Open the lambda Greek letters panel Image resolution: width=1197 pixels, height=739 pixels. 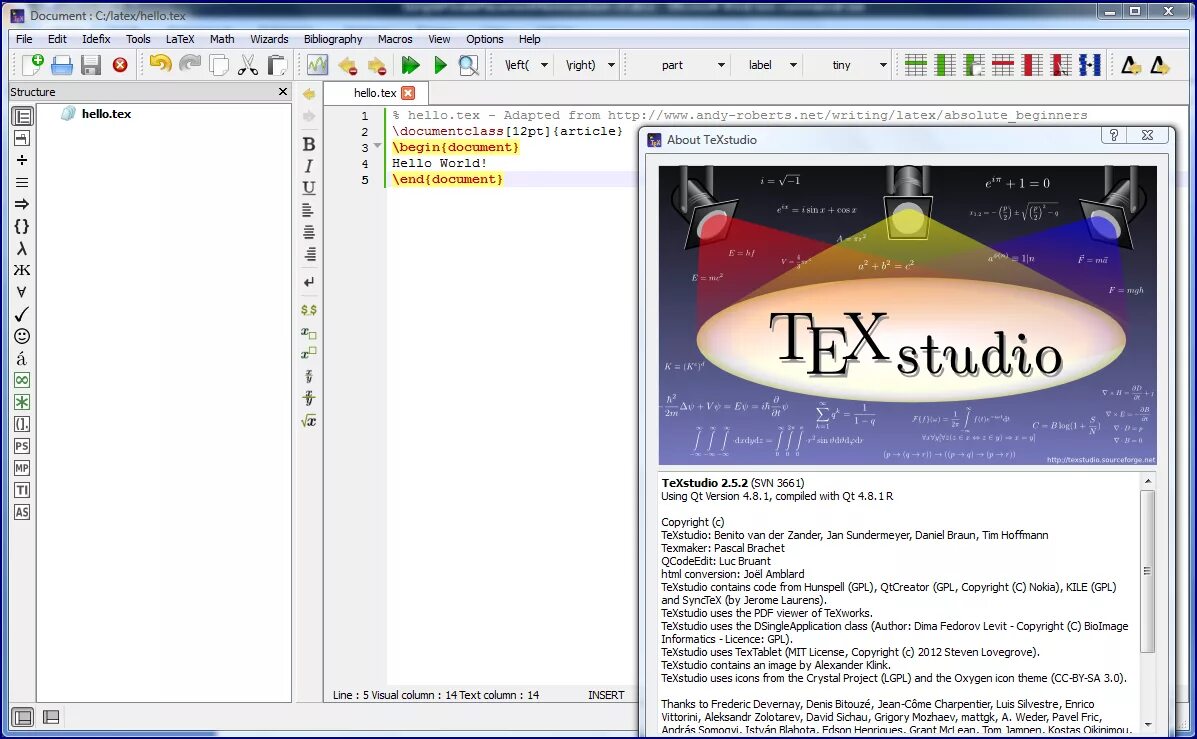(22, 248)
